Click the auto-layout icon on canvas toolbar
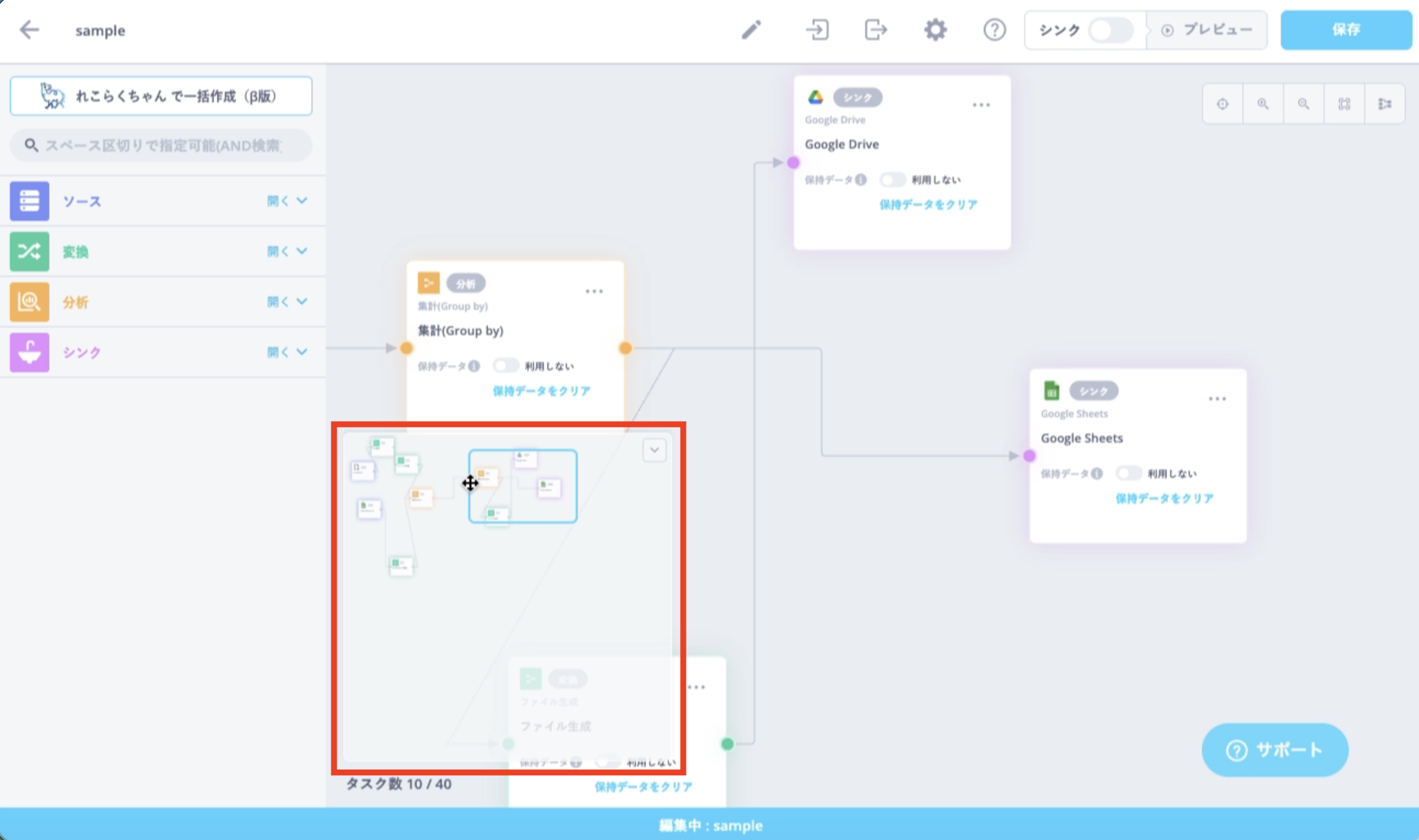 click(x=1384, y=104)
